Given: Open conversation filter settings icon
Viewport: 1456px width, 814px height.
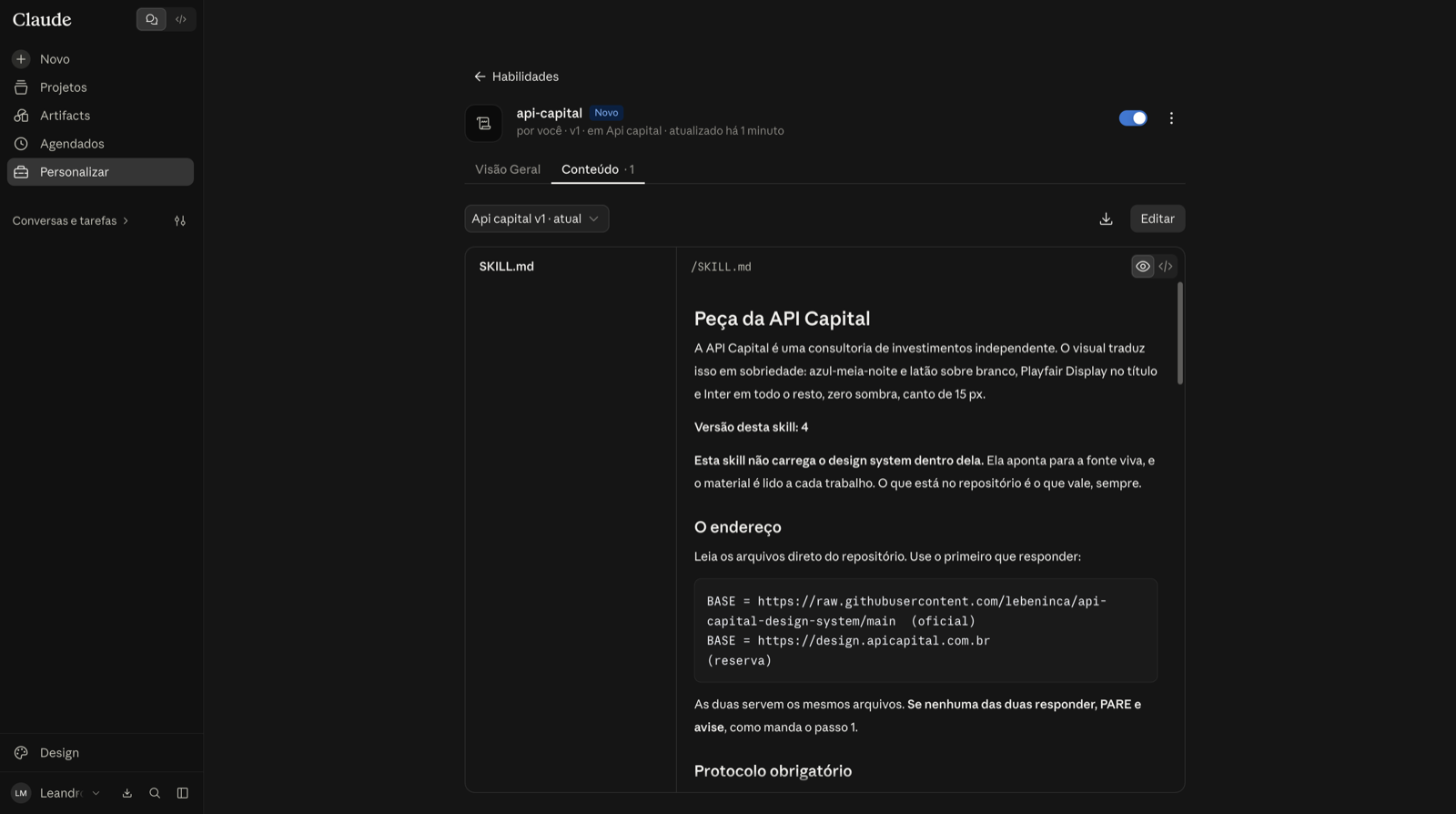Looking at the screenshot, I should [180, 220].
